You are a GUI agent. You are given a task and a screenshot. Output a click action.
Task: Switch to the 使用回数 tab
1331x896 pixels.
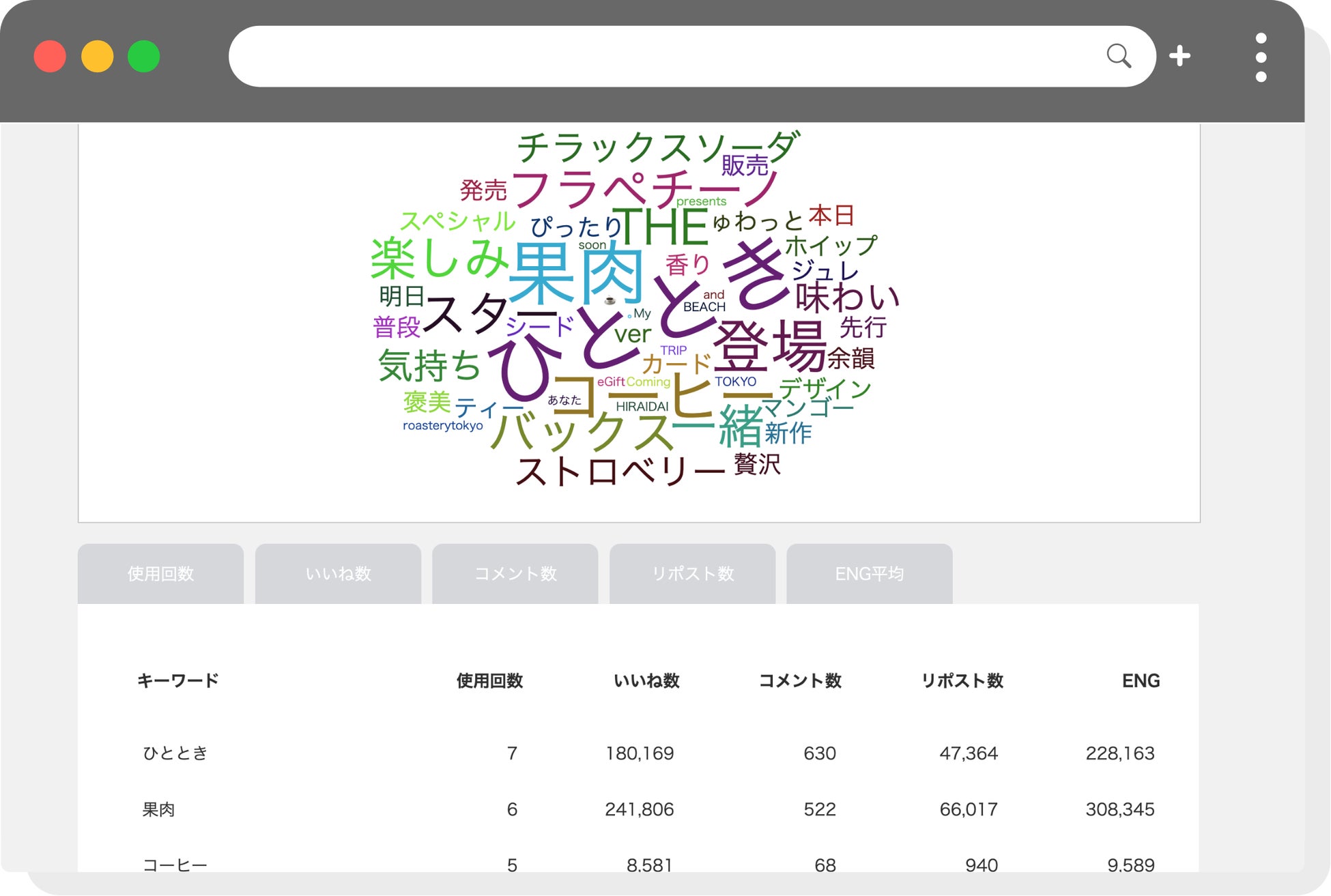[x=160, y=574]
